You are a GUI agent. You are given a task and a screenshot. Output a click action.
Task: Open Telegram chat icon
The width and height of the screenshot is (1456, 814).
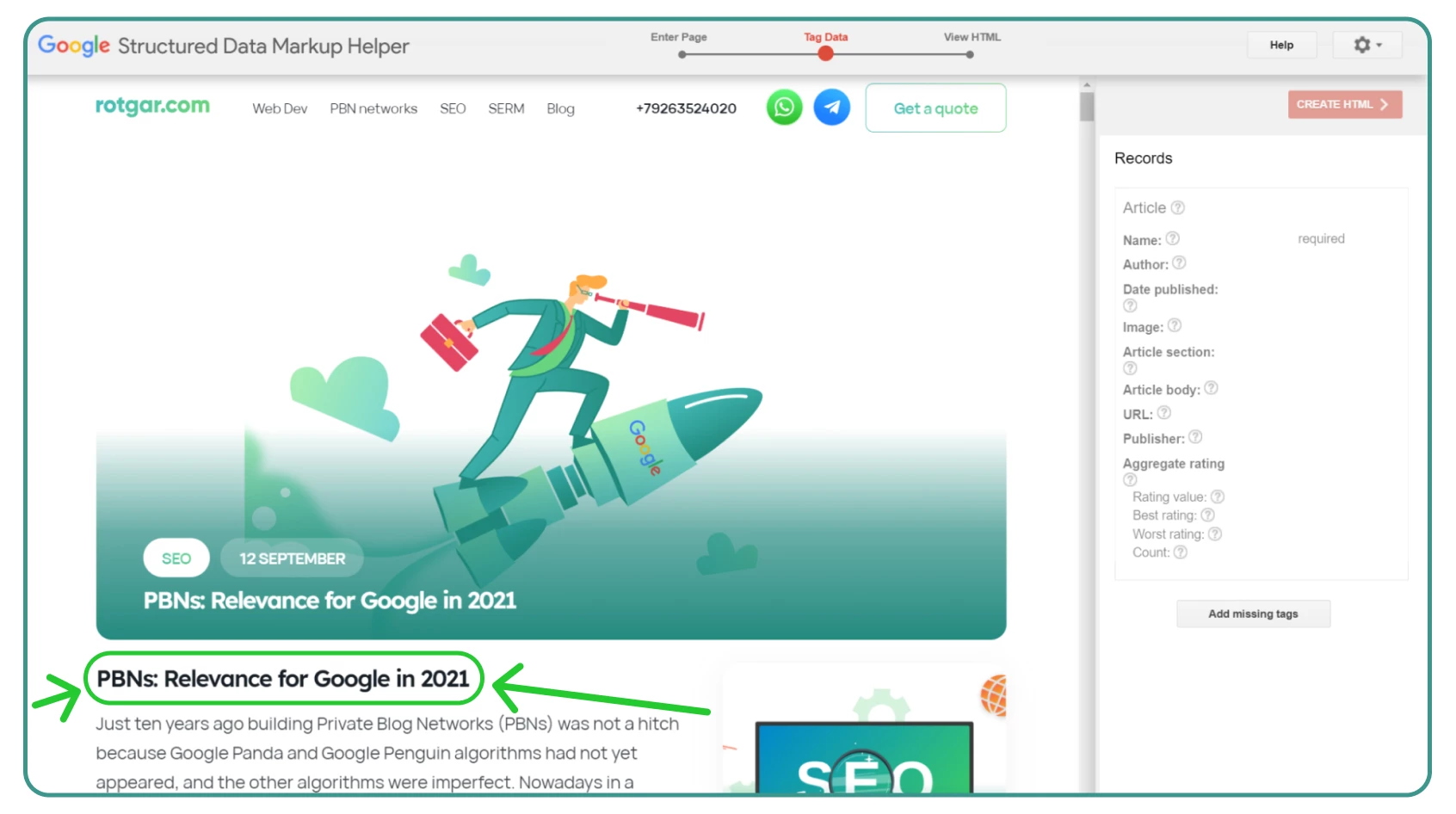832,108
